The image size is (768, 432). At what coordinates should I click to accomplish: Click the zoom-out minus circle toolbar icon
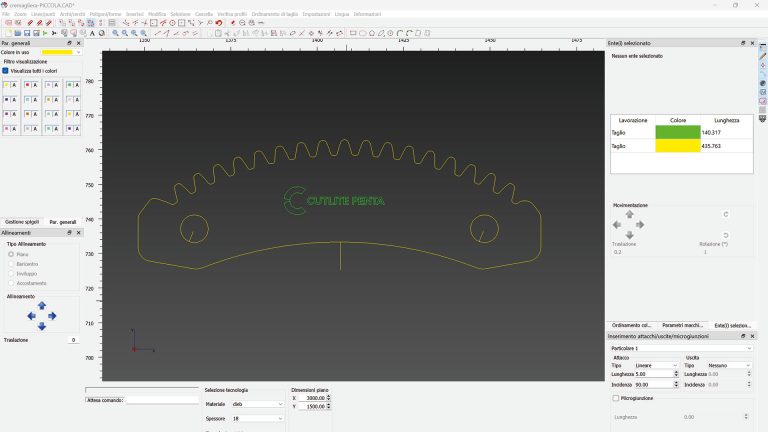242,23
